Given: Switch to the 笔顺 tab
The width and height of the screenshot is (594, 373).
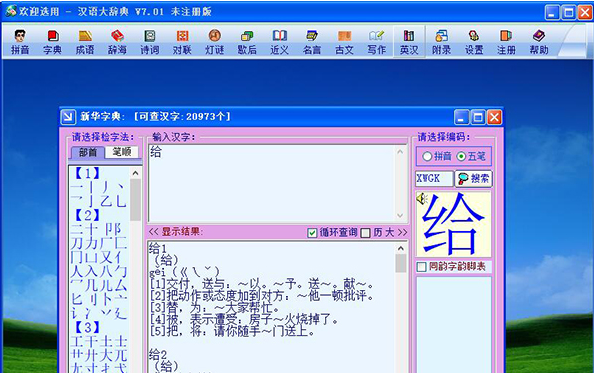Looking at the screenshot, I should (122, 152).
